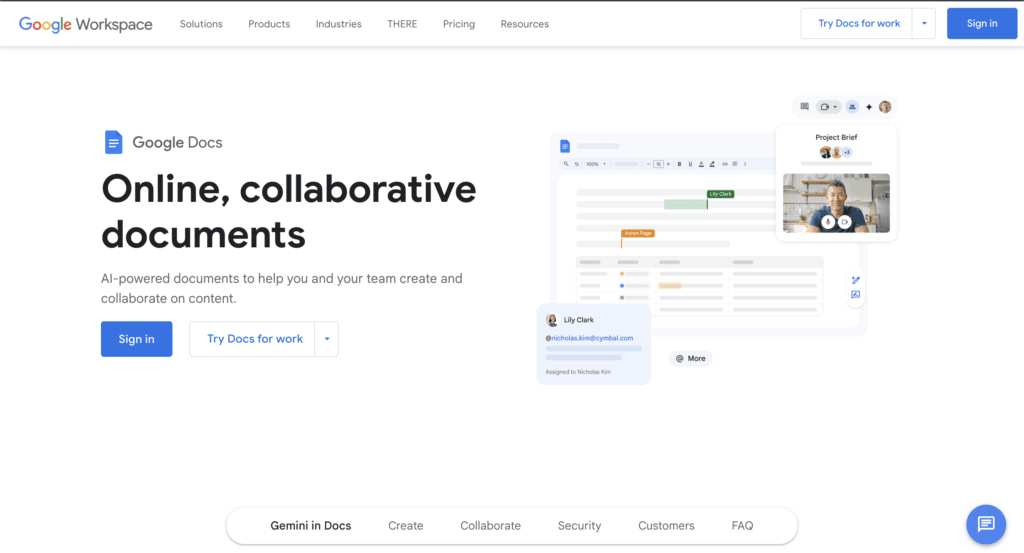Click the Project Brief video thumbnail
The height and width of the screenshot is (553, 1024).
coord(836,203)
